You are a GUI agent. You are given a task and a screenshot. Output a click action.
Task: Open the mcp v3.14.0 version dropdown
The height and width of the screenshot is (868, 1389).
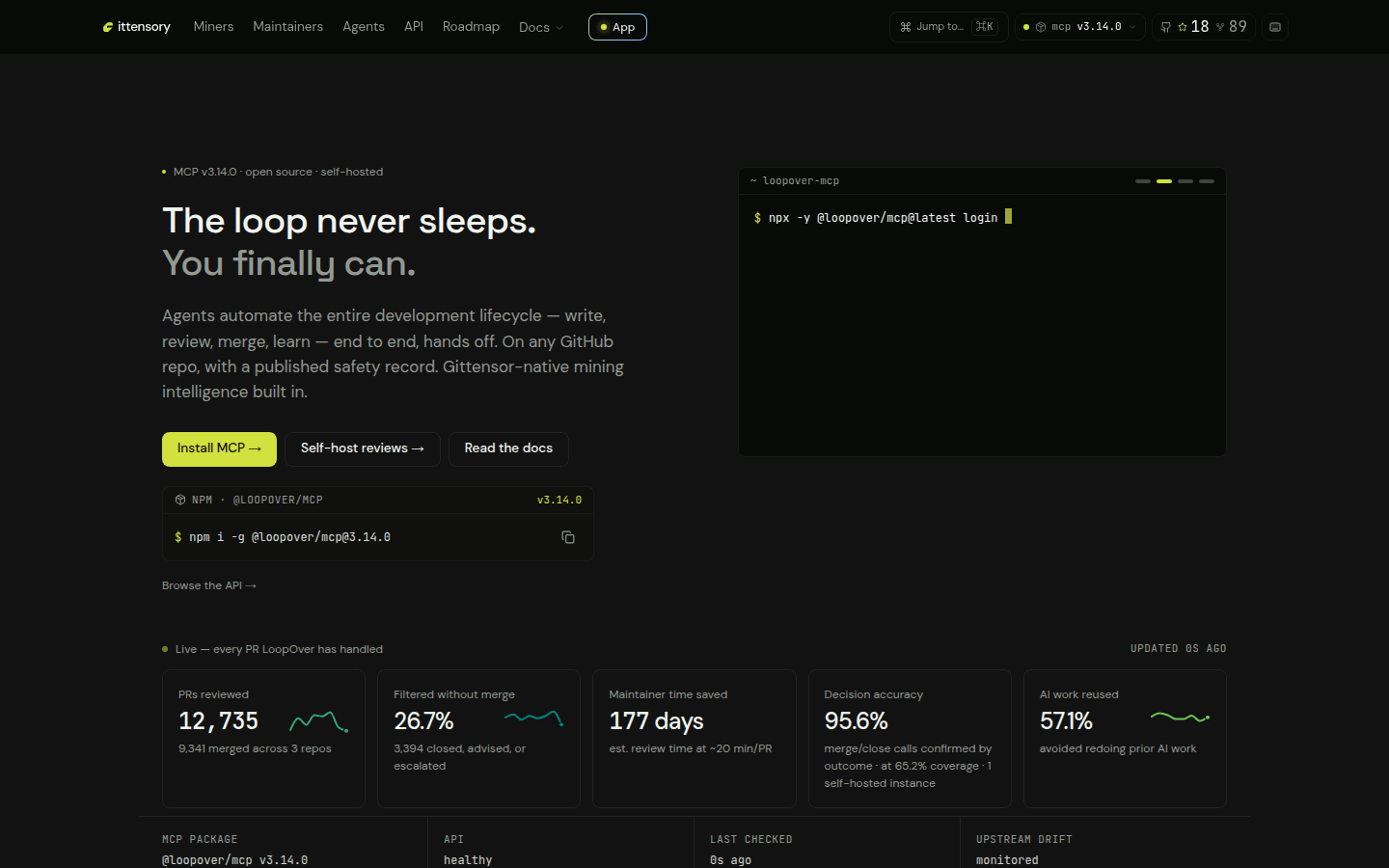coord(1080,27)
